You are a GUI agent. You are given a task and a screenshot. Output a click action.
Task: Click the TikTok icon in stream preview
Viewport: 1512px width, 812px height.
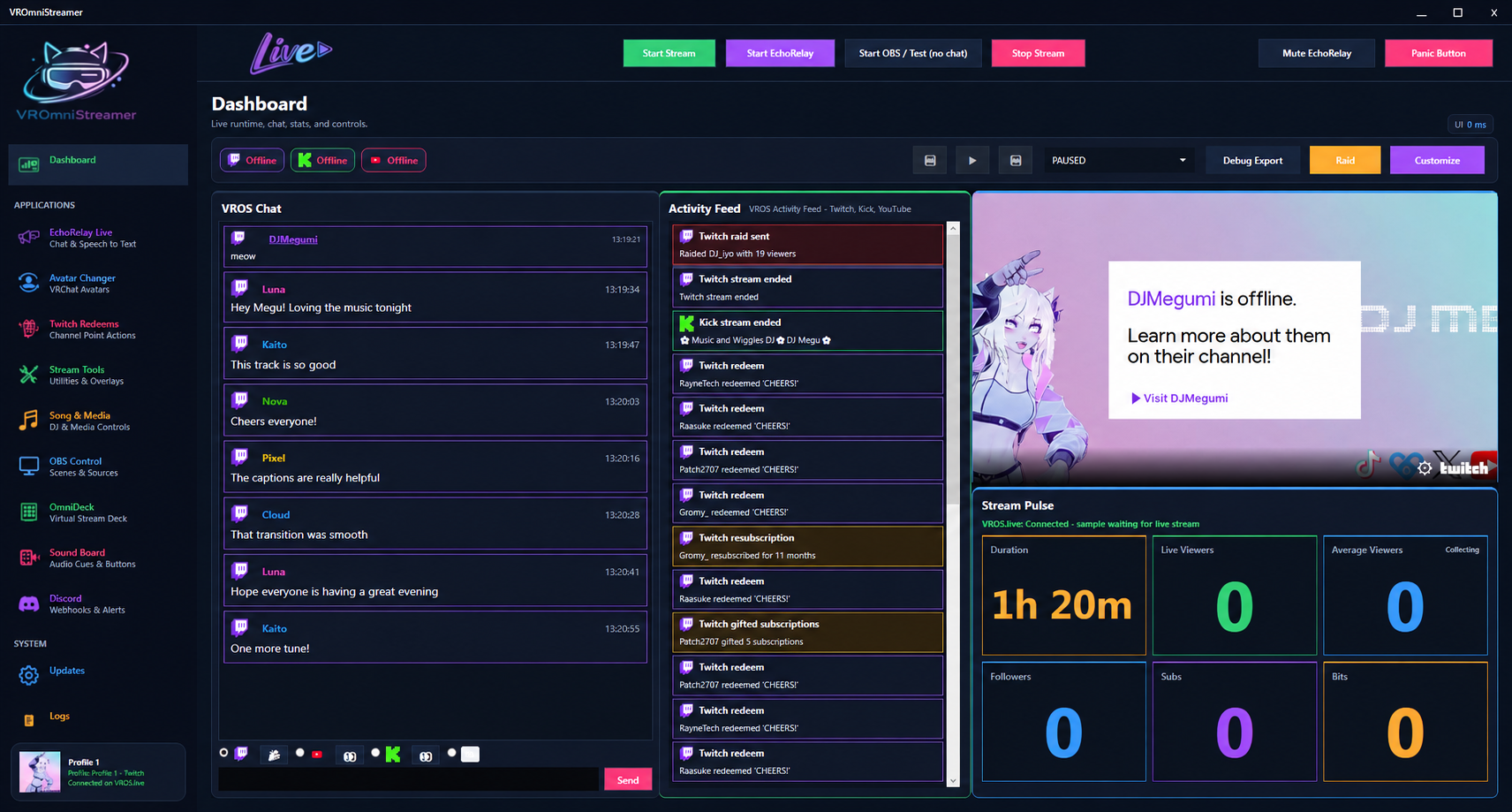coord(1368,465)
